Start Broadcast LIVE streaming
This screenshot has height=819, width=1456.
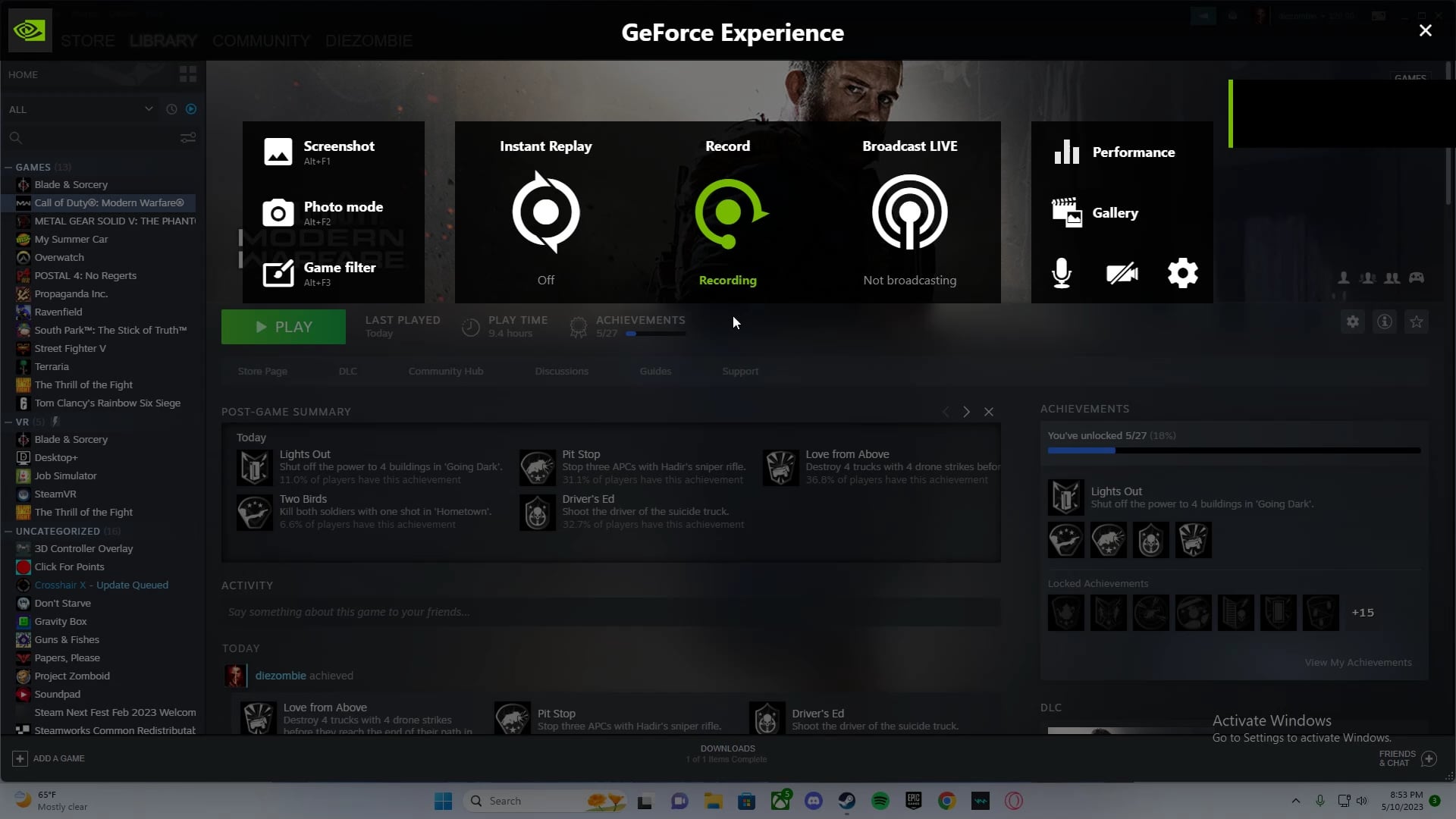[x=910, y=212]
